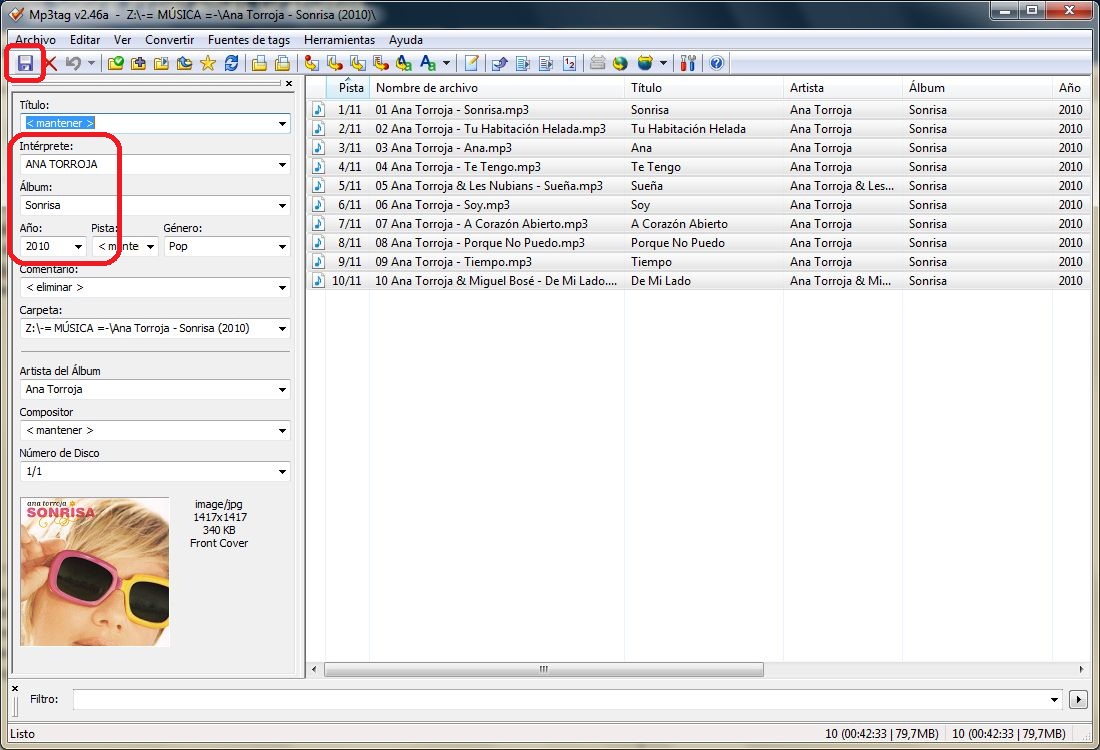1100x750 pixels.
Task: Click the Tag - Filename converter icon
Action: pos(311,63)
